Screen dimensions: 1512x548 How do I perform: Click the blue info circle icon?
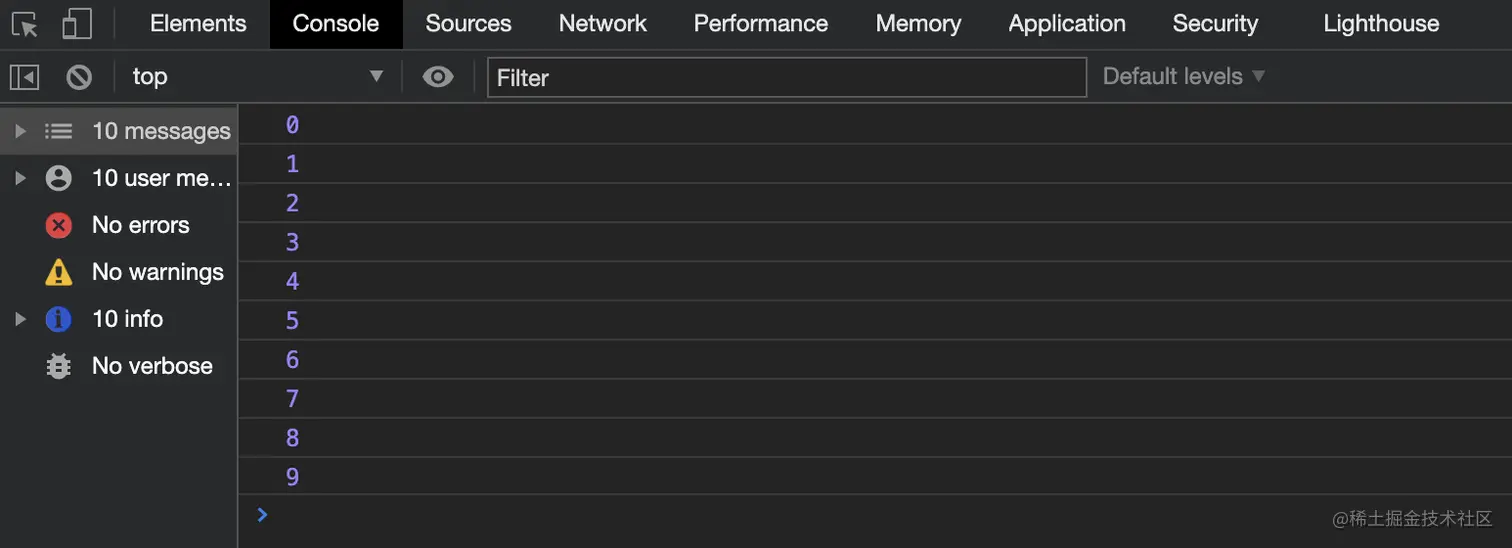[59, 319]
